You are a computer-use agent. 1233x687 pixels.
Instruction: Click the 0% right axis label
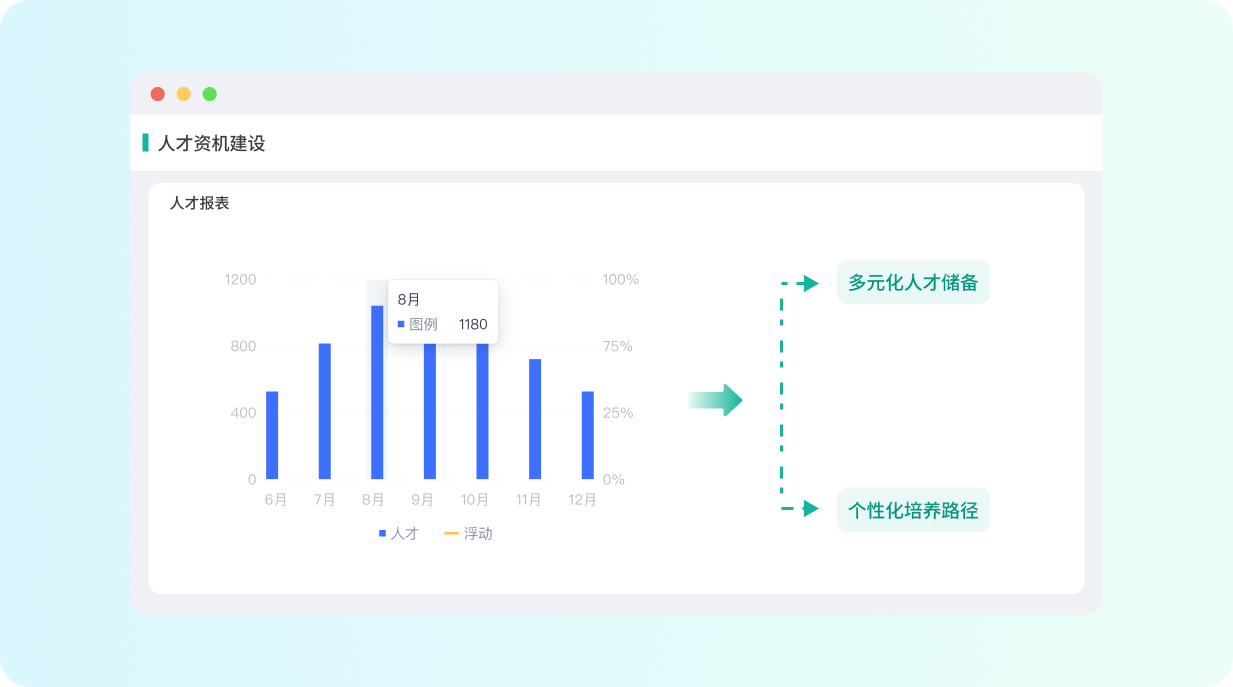coord(614,479)
